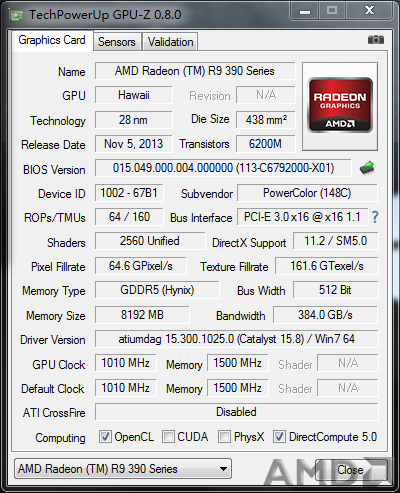This screenshot has height=493, width=400.
Task: Click the Driver Version field
Action: click(x=236, y=339)
